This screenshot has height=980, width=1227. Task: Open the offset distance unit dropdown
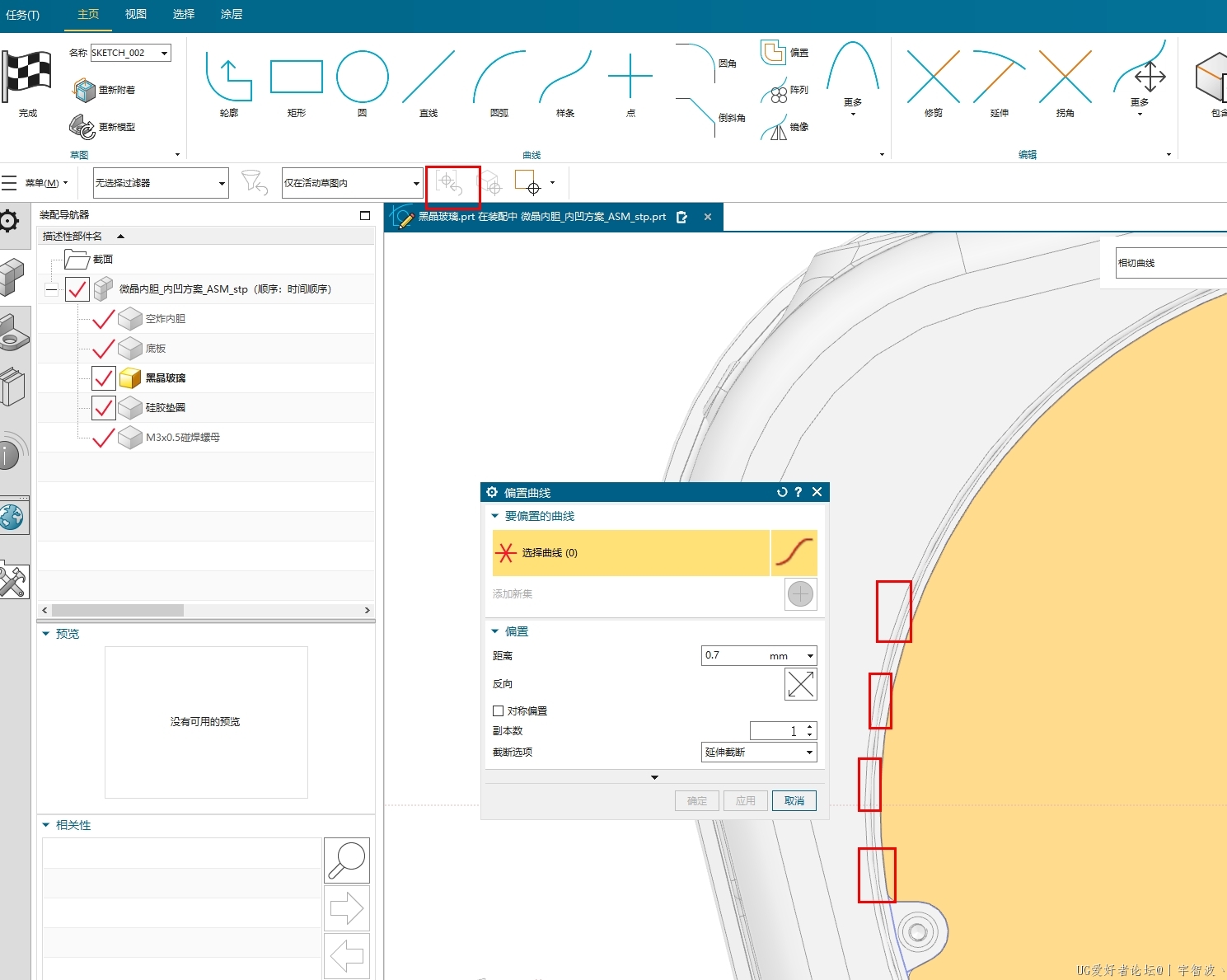810,656
